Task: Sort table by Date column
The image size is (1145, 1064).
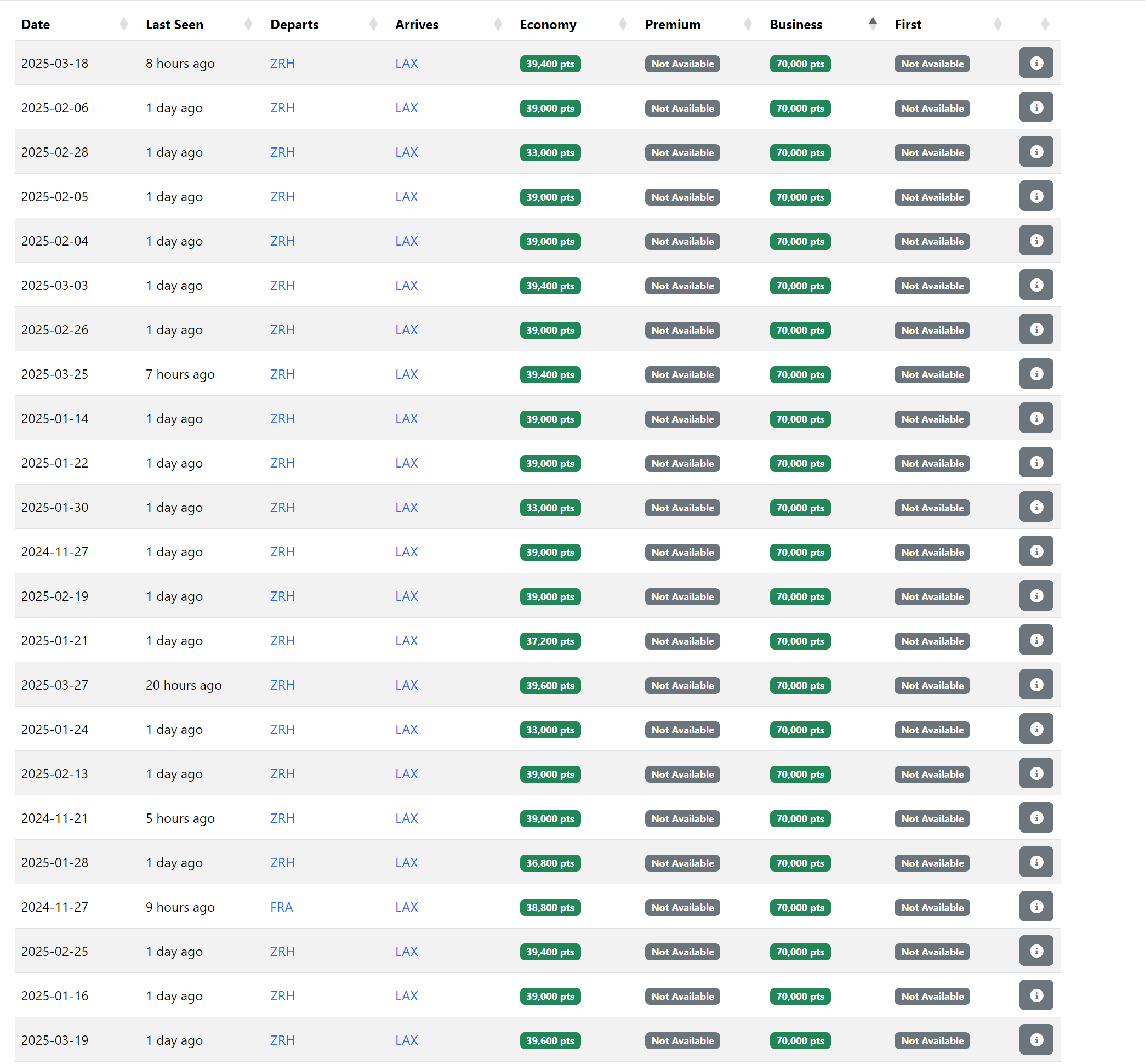Action: click(36, 24)
